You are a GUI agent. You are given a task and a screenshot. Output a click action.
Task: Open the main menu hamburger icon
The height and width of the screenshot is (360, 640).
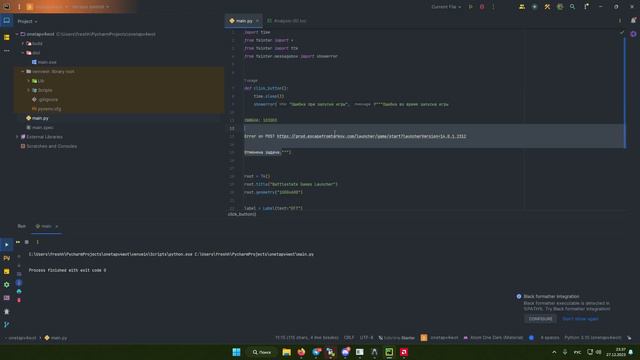(x=19, y=7)
